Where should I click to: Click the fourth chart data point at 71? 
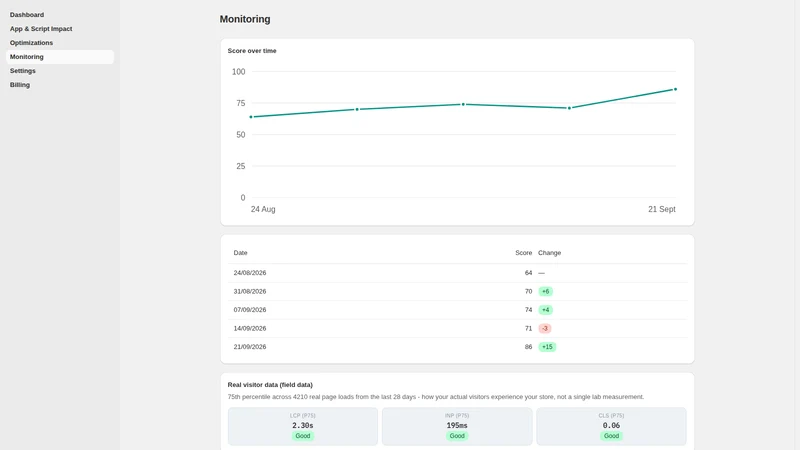569,108
